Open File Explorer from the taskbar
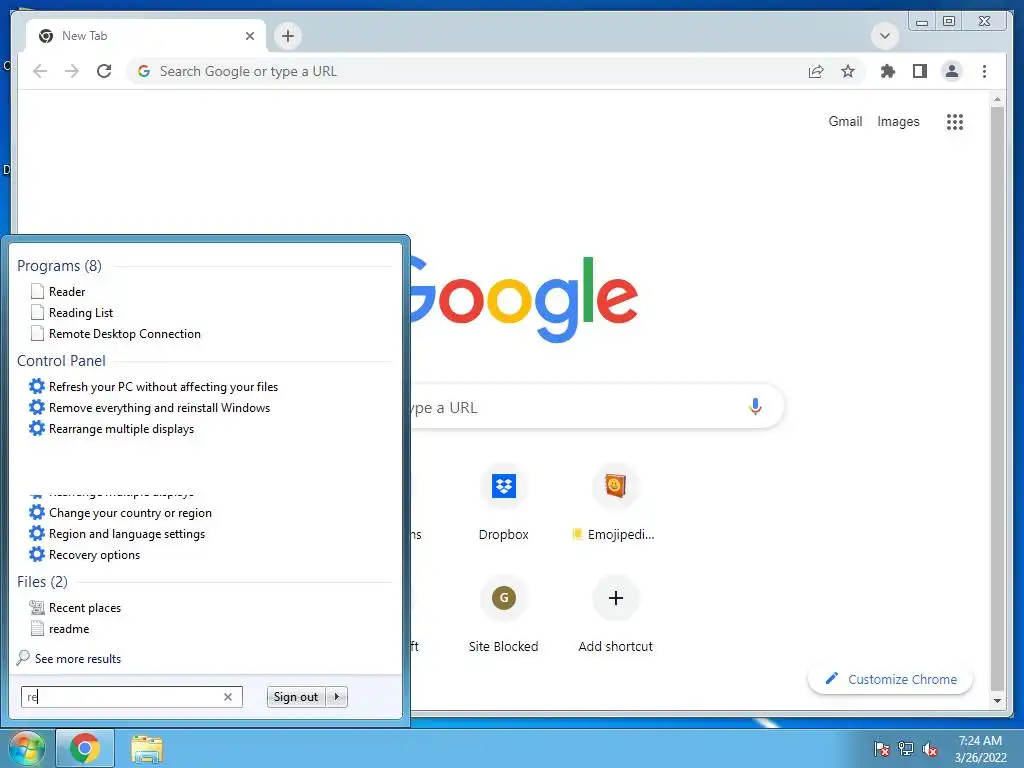1024x768 pixels. [x=147, y=748]
